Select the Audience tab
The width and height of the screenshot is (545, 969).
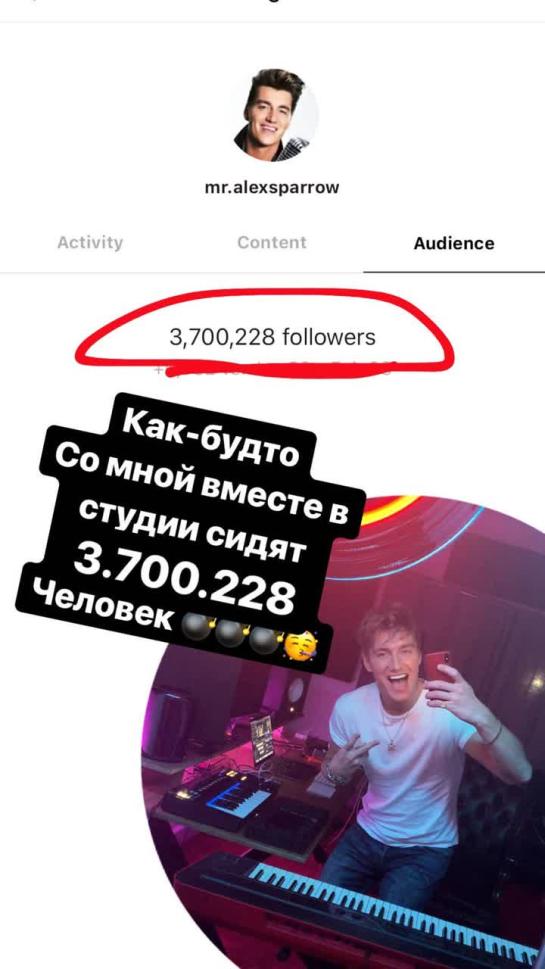click(454, 243)
